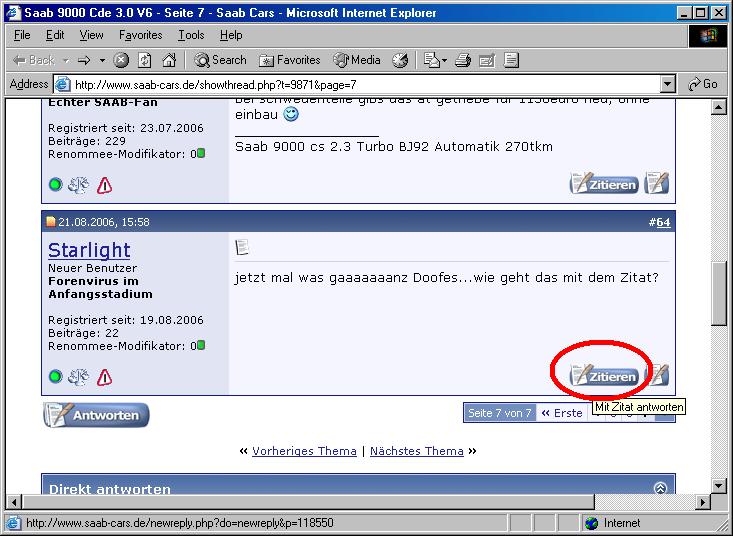Open the Edit menu

[x=55, y=35]
